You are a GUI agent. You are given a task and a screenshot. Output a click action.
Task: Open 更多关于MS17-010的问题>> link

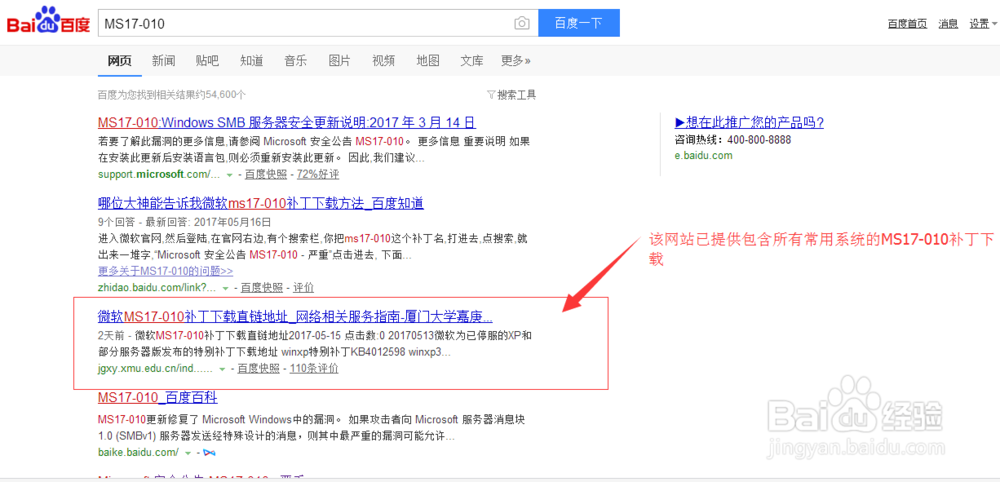click(x=165, y=271)
